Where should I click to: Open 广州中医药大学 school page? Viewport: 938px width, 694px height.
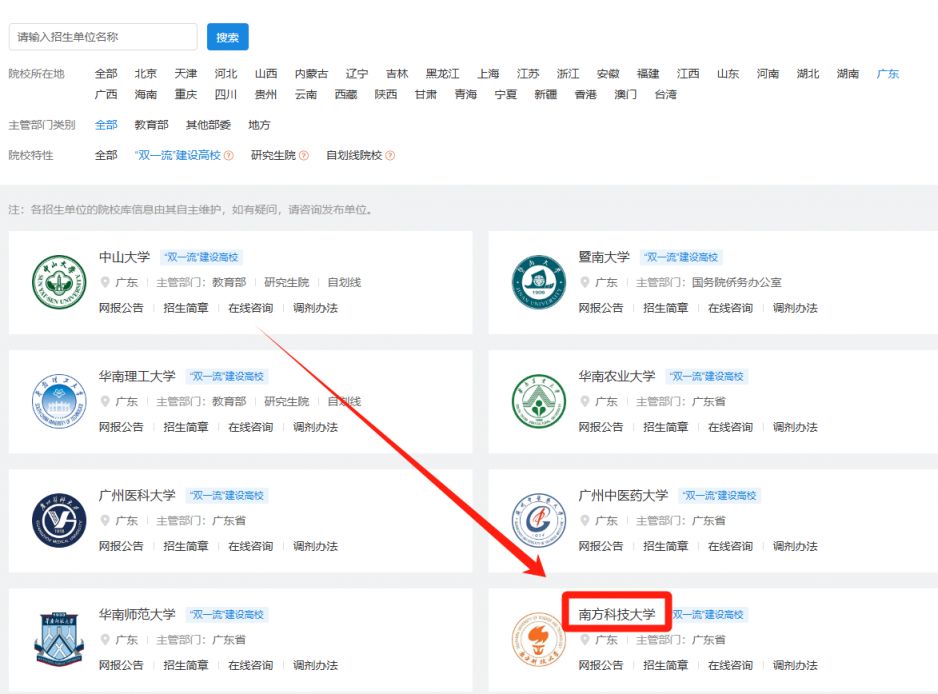(623, 495)
